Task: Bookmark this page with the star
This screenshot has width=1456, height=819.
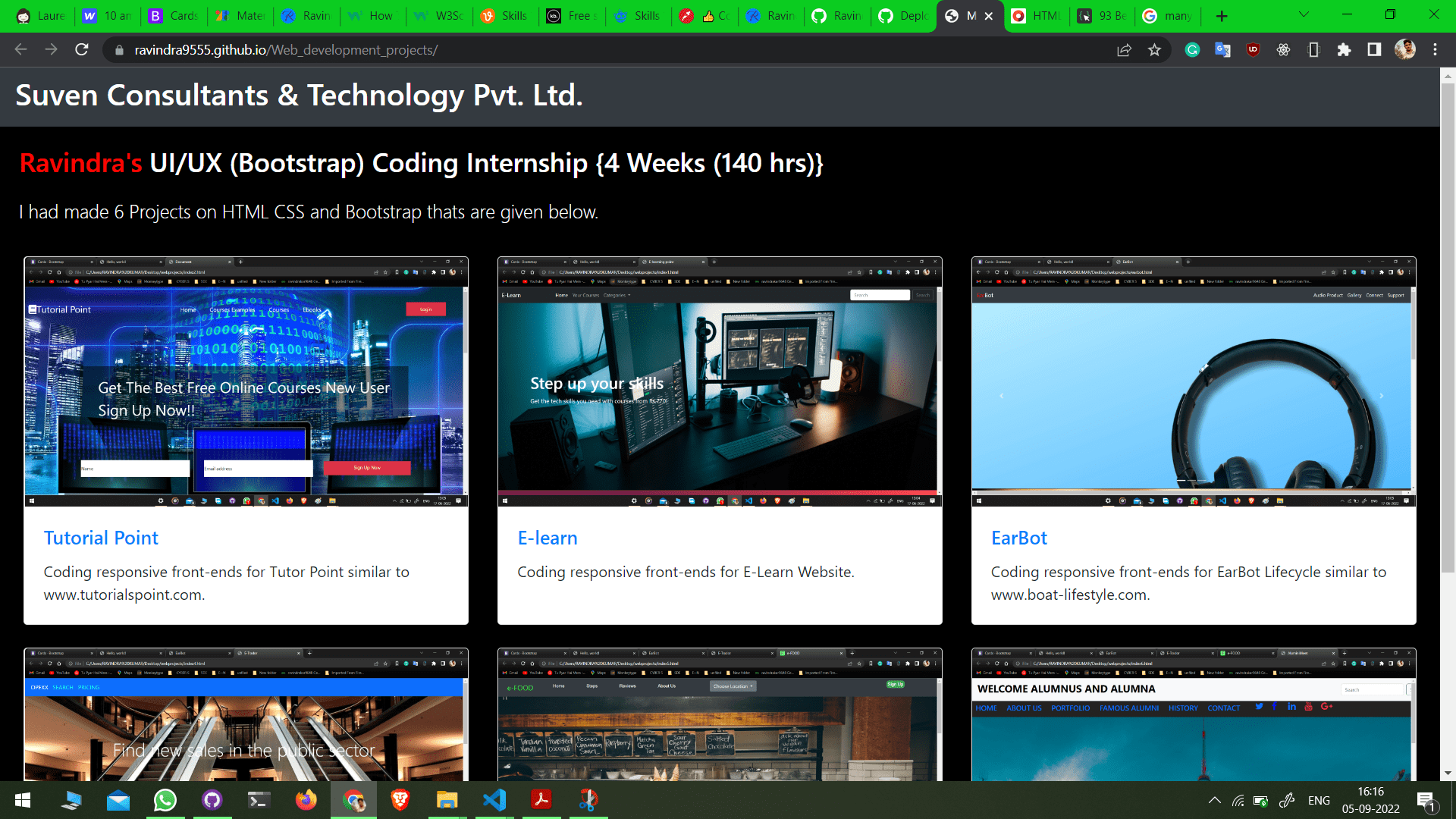Action: pos(1154,50)
